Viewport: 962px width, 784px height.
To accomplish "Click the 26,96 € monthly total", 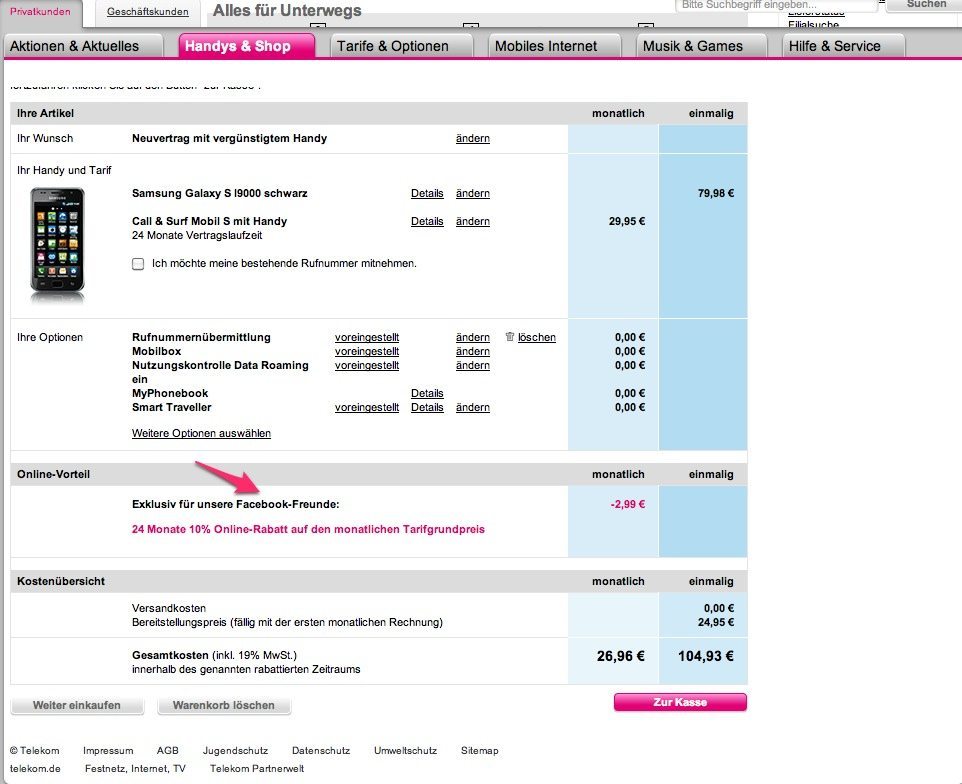I will tap(621, 656).
